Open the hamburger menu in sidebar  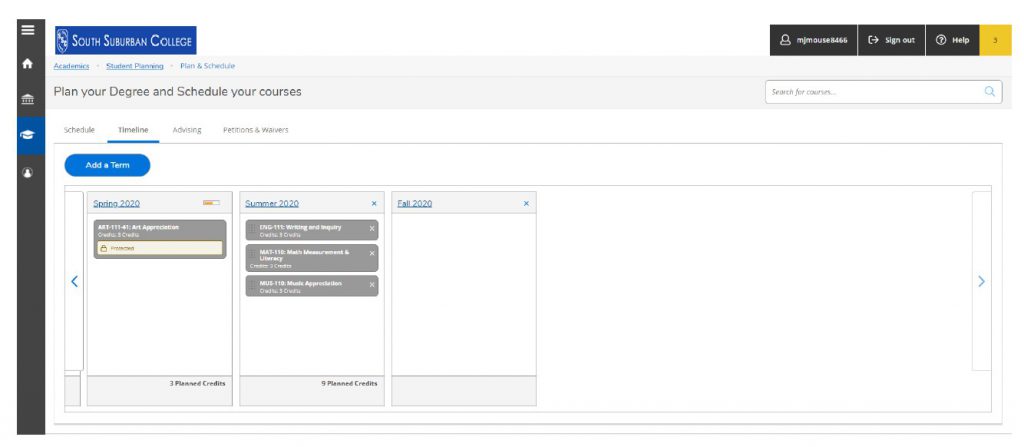tap(27, 30)
